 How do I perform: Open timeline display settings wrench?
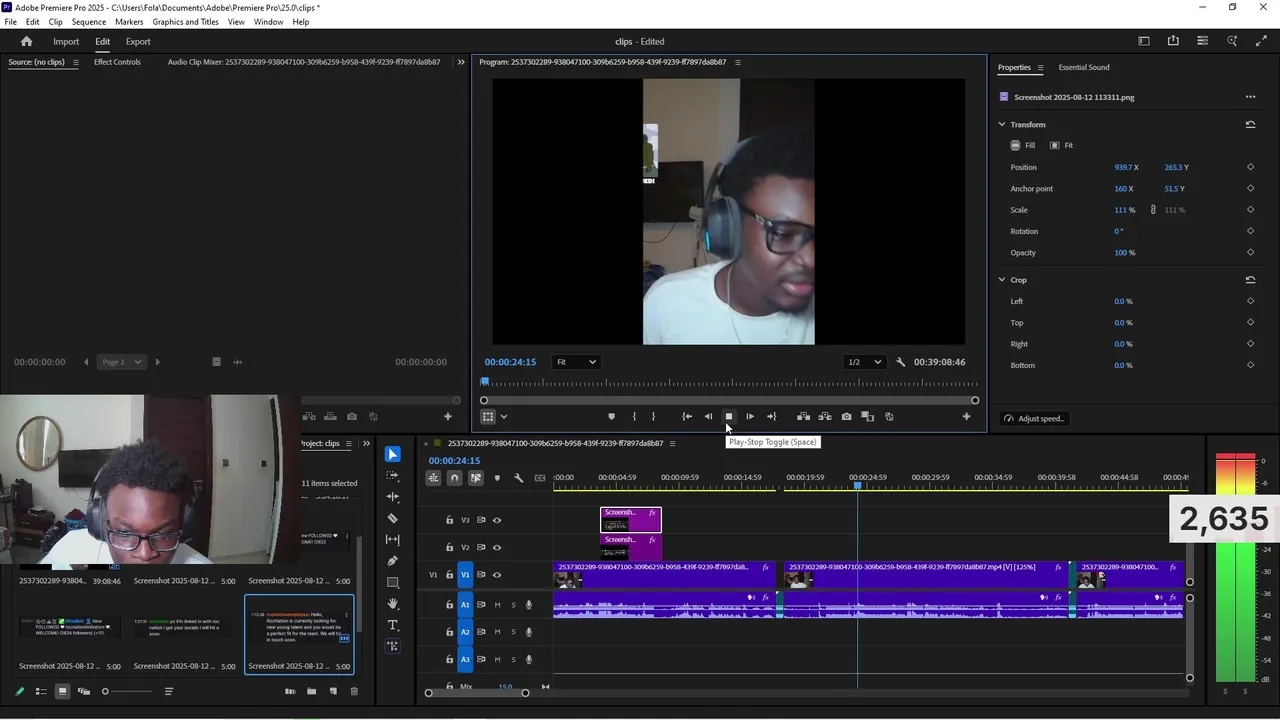pos(518,478)
